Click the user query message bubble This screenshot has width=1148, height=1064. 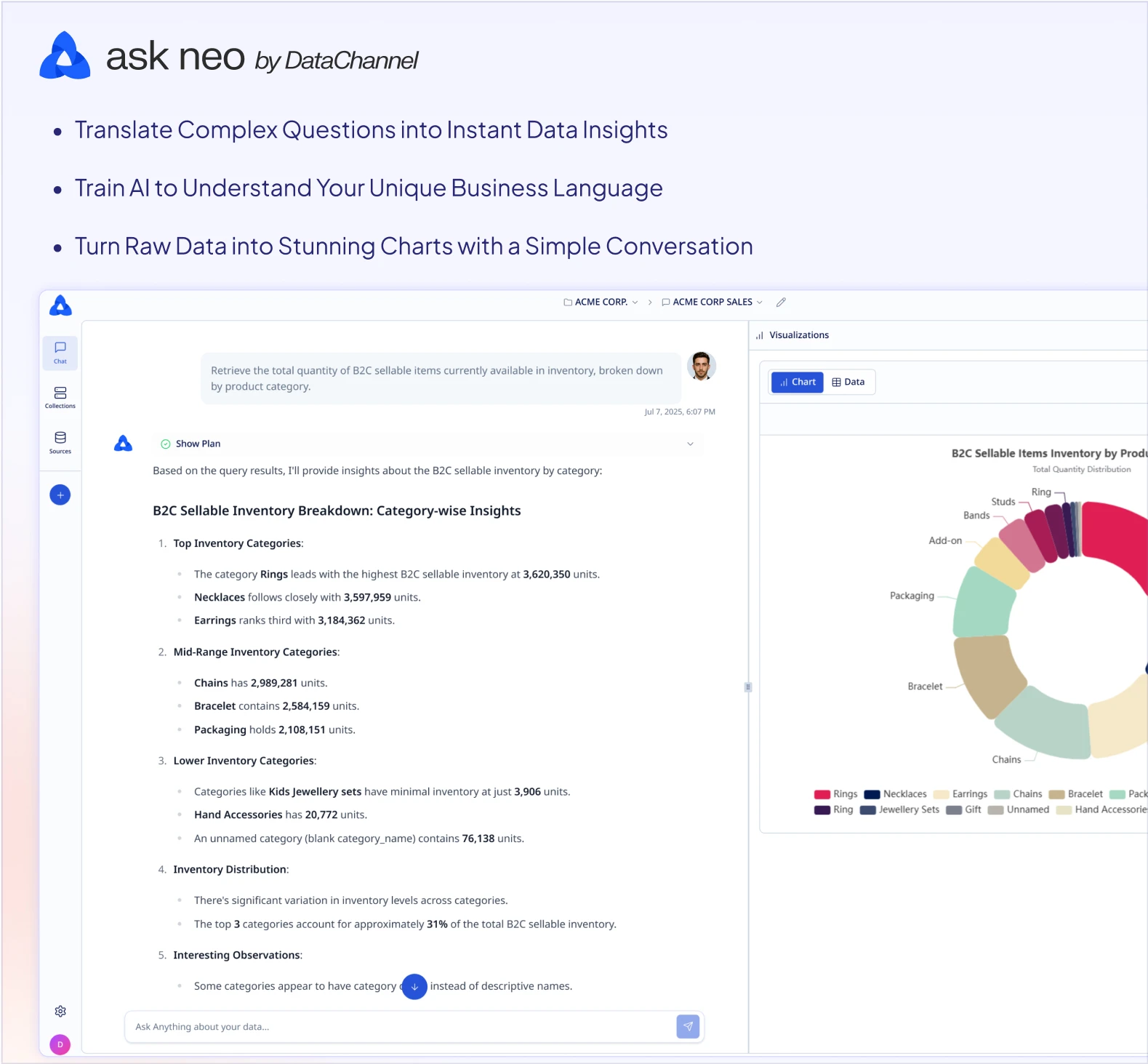441,378
